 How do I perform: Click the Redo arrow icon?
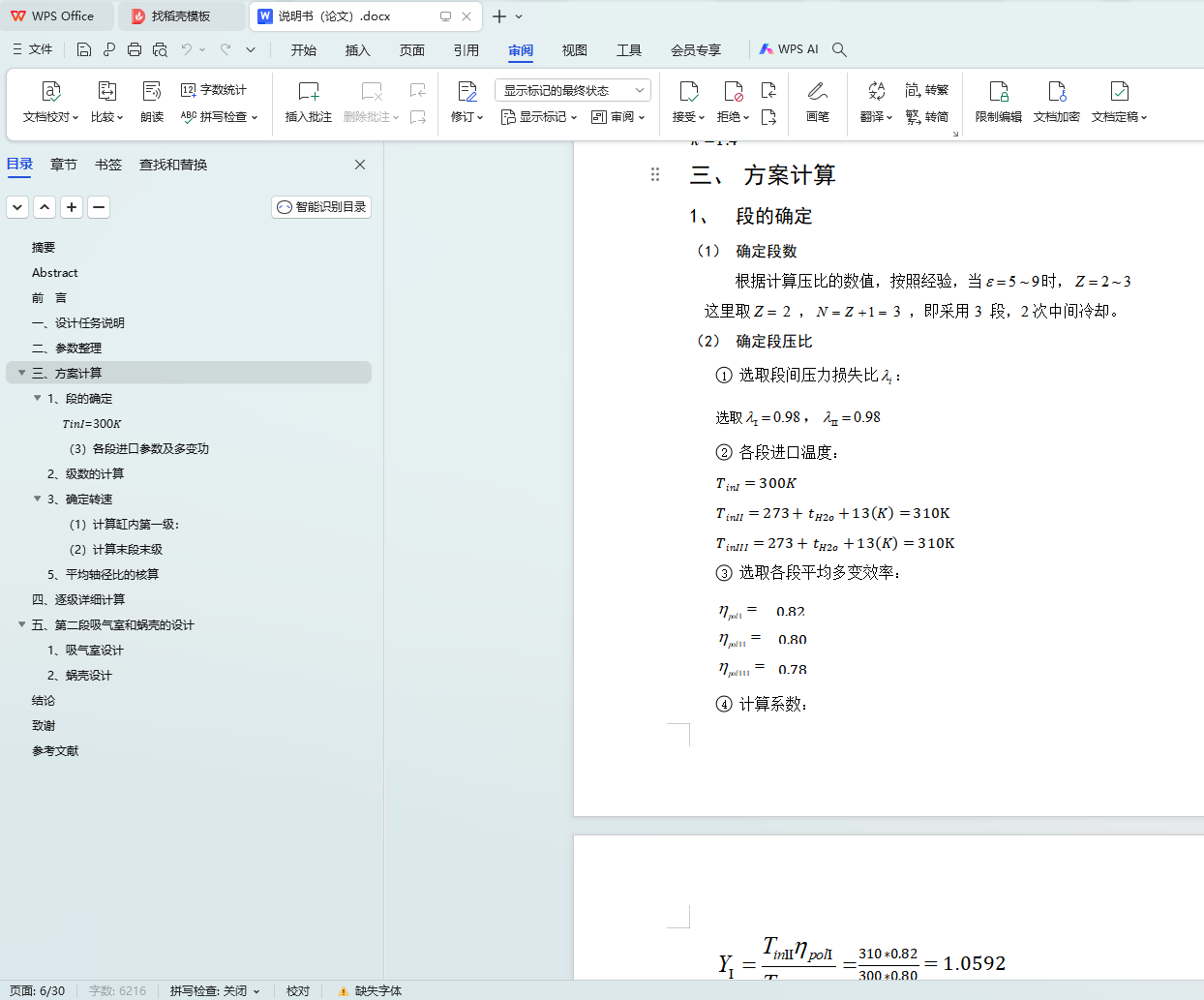point(226,49)
